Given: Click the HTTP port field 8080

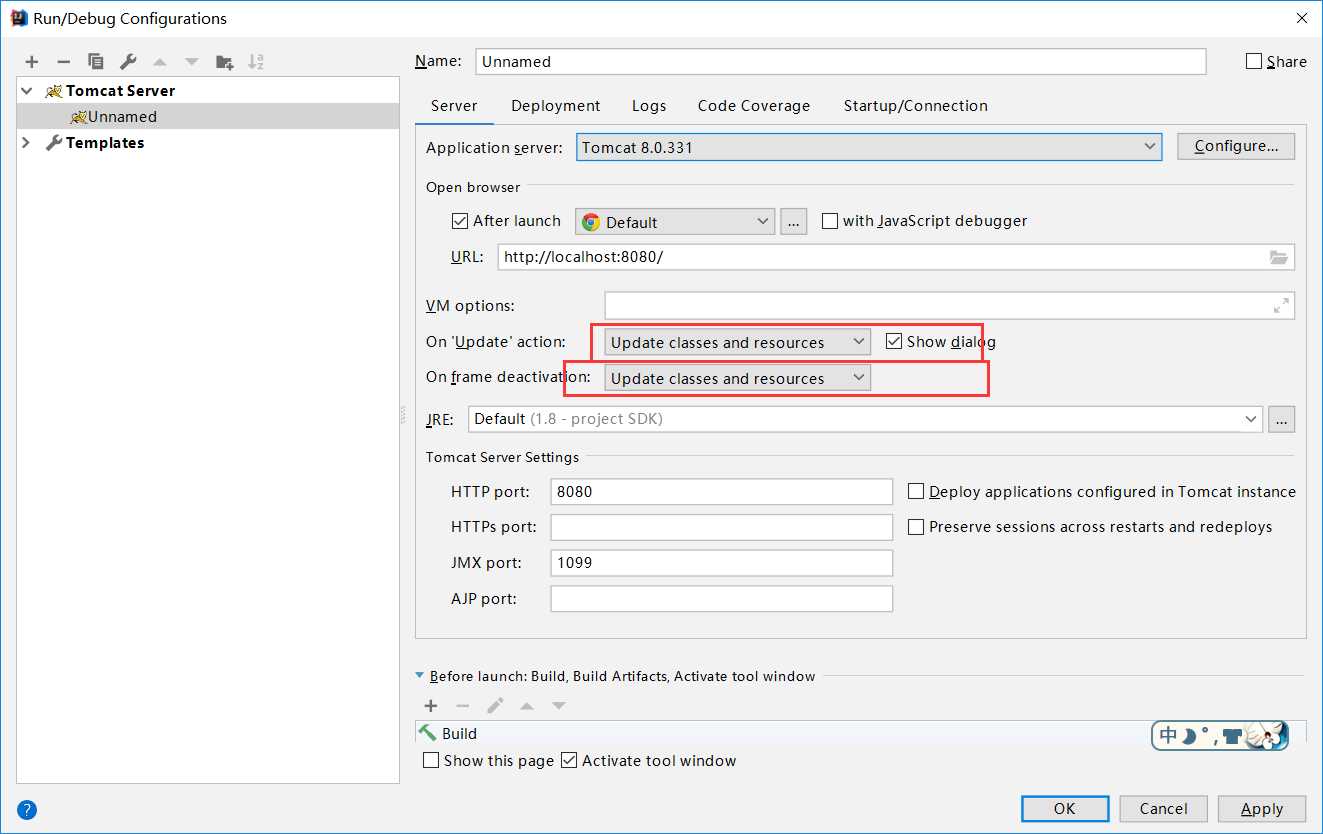Looking at the screenshot, I should click(x=721, y=492).
